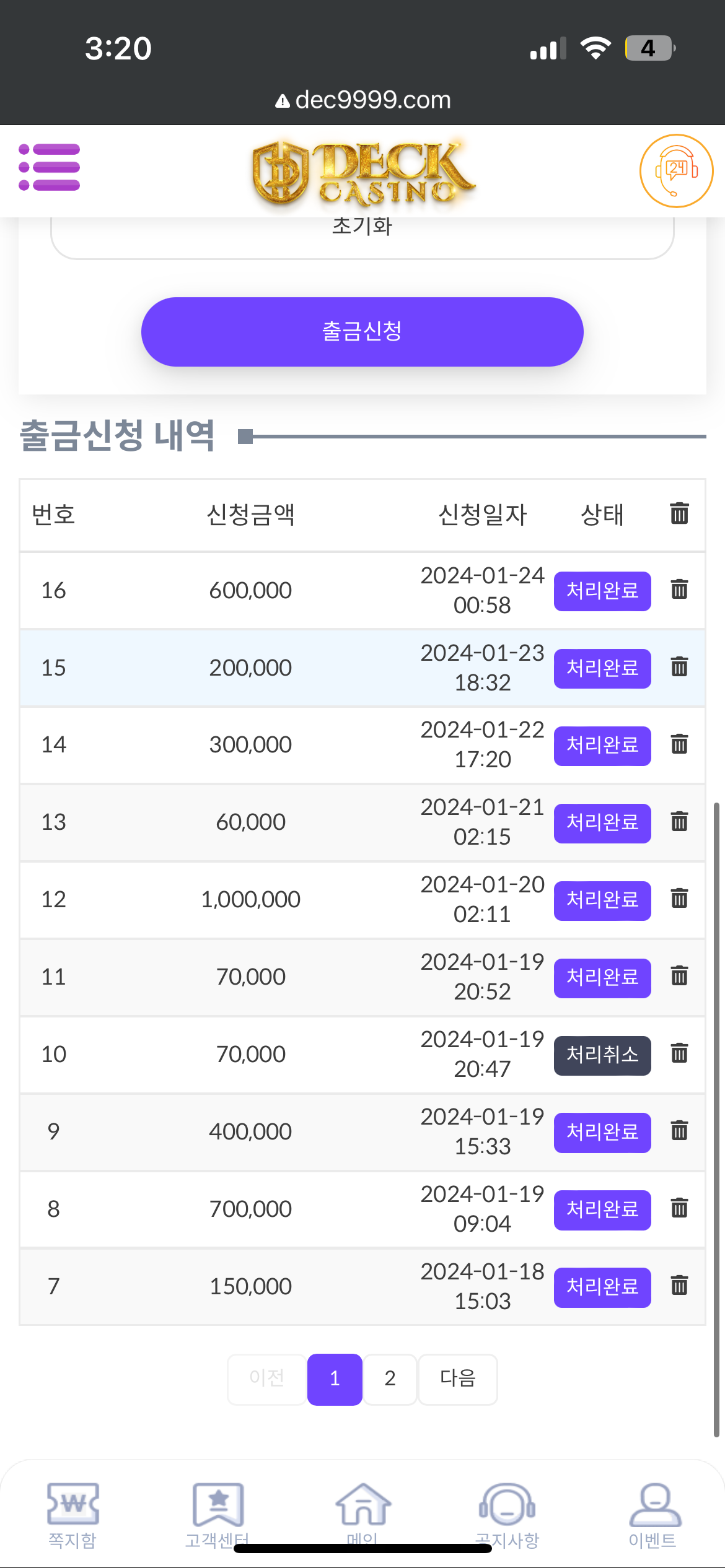Image resolution: width=725 pixels, height=1568 pixels.
Task: Click the Deck Casino logo
Action: [x=362, y=172]
